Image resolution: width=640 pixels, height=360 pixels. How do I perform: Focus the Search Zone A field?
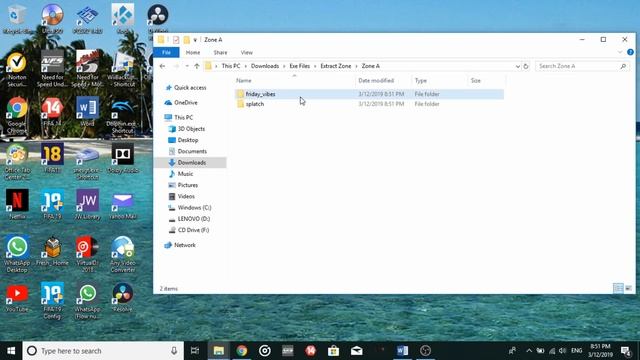582,66
